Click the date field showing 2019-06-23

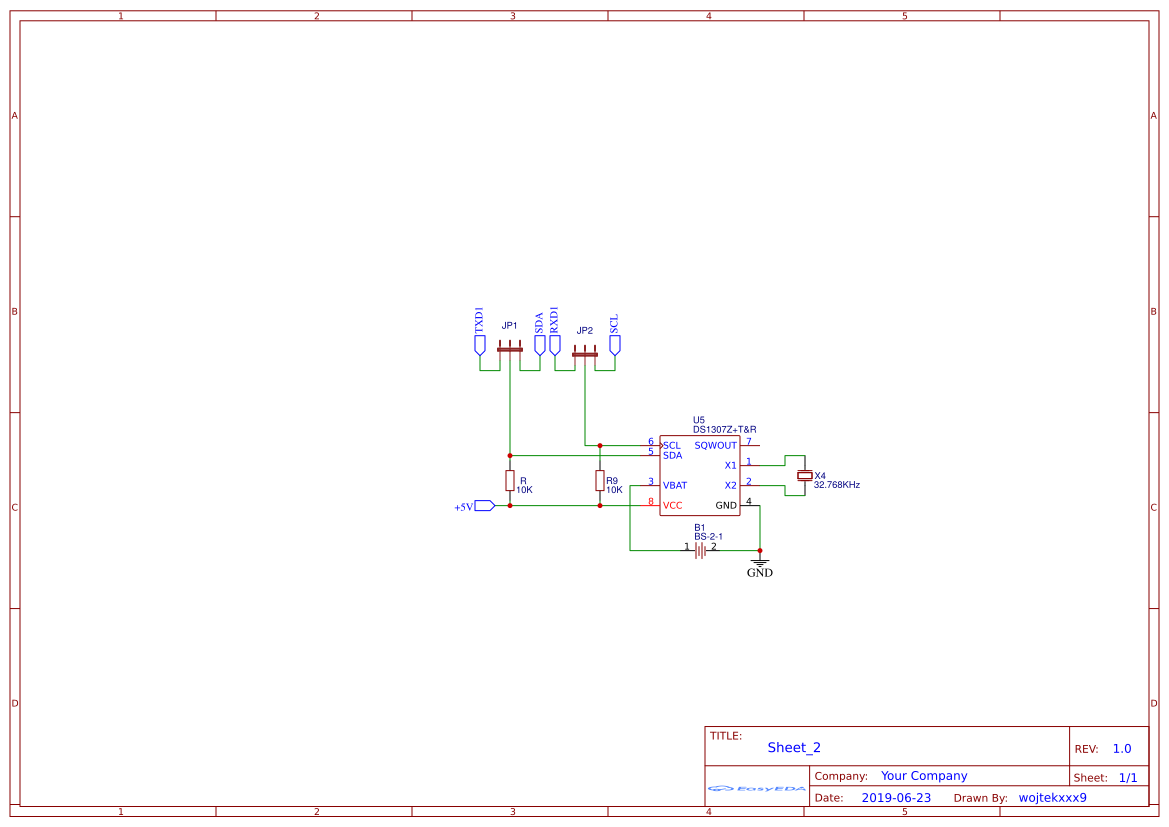pyautogui.click(x=896, y=797)
